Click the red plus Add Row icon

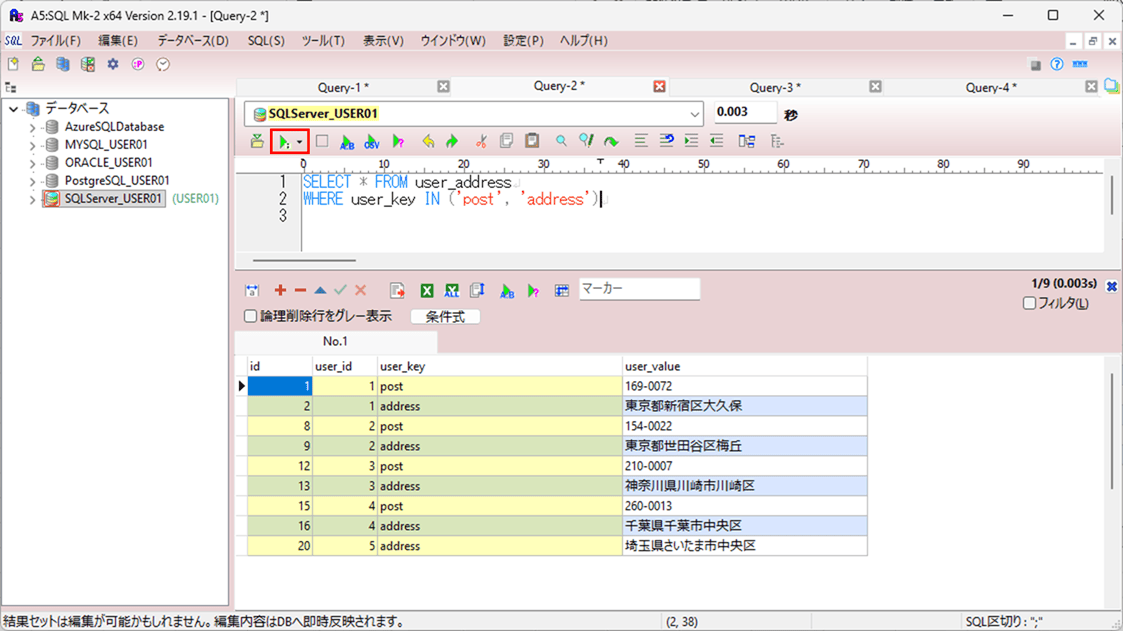(280, 290)
